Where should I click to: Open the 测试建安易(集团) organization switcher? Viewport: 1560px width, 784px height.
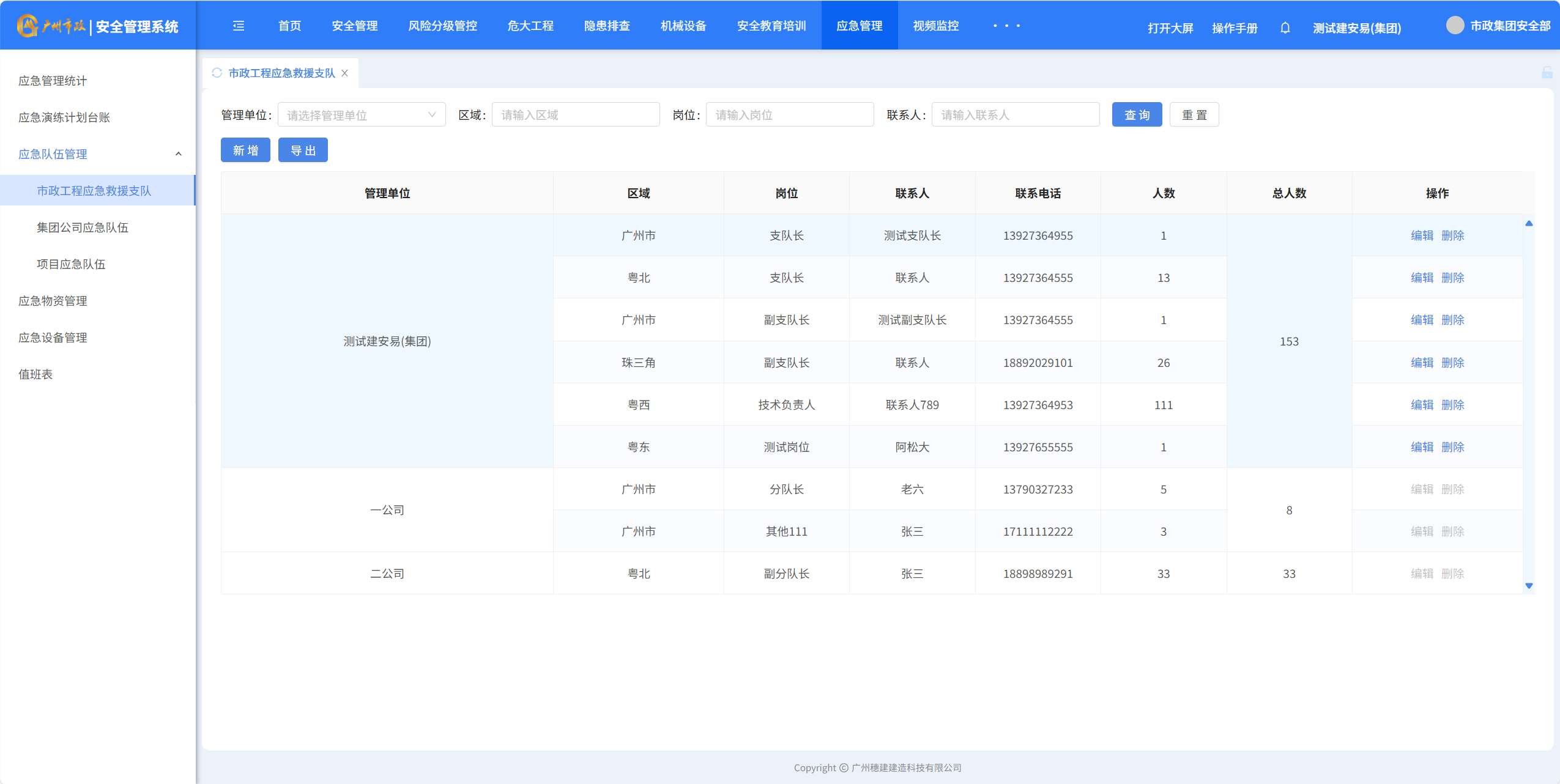pyautogui.click(x=1356, y=28)
